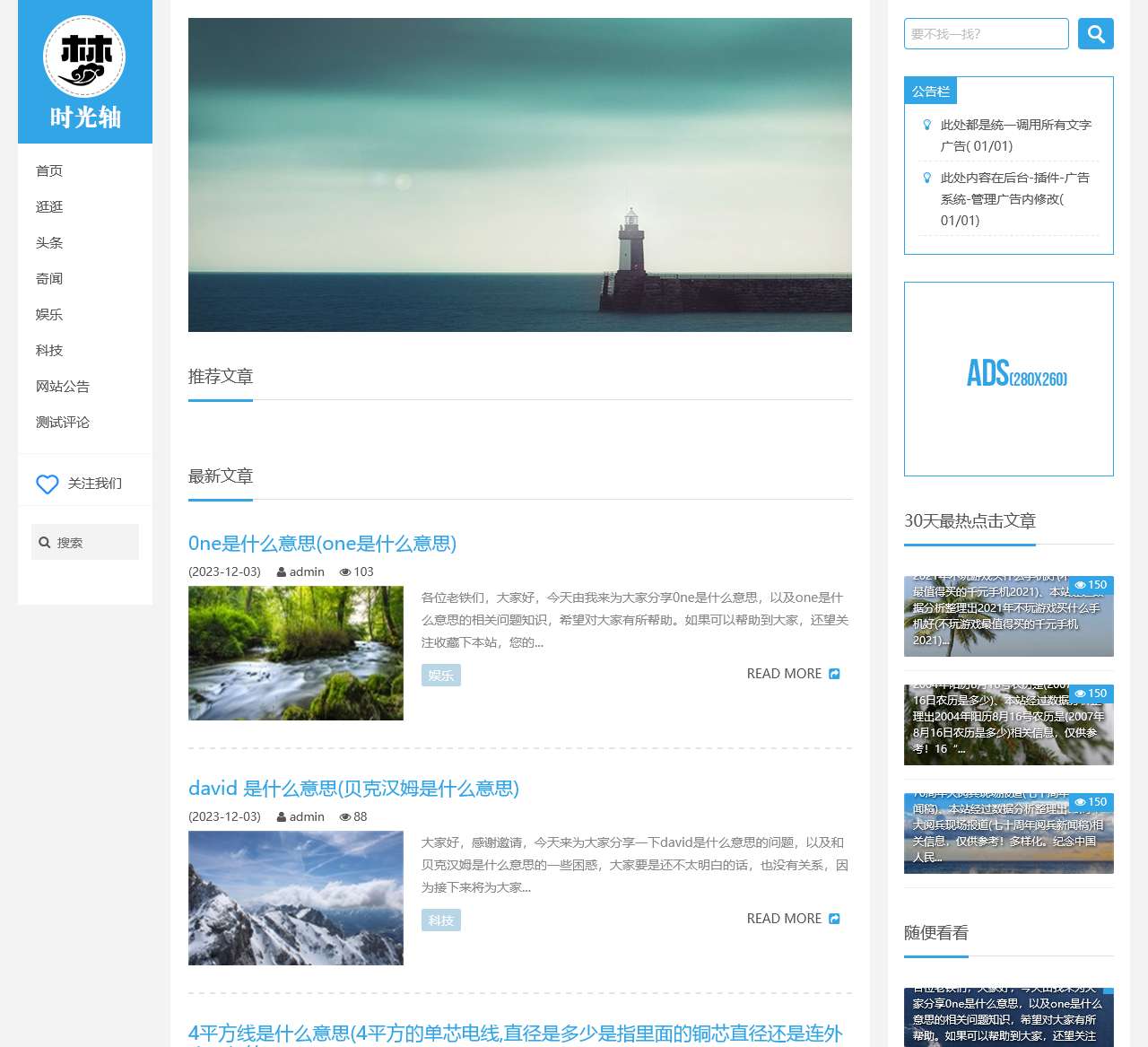Click the admin author icon under 0ne是什么意思

pyautogui.click(x=283, y=571)
